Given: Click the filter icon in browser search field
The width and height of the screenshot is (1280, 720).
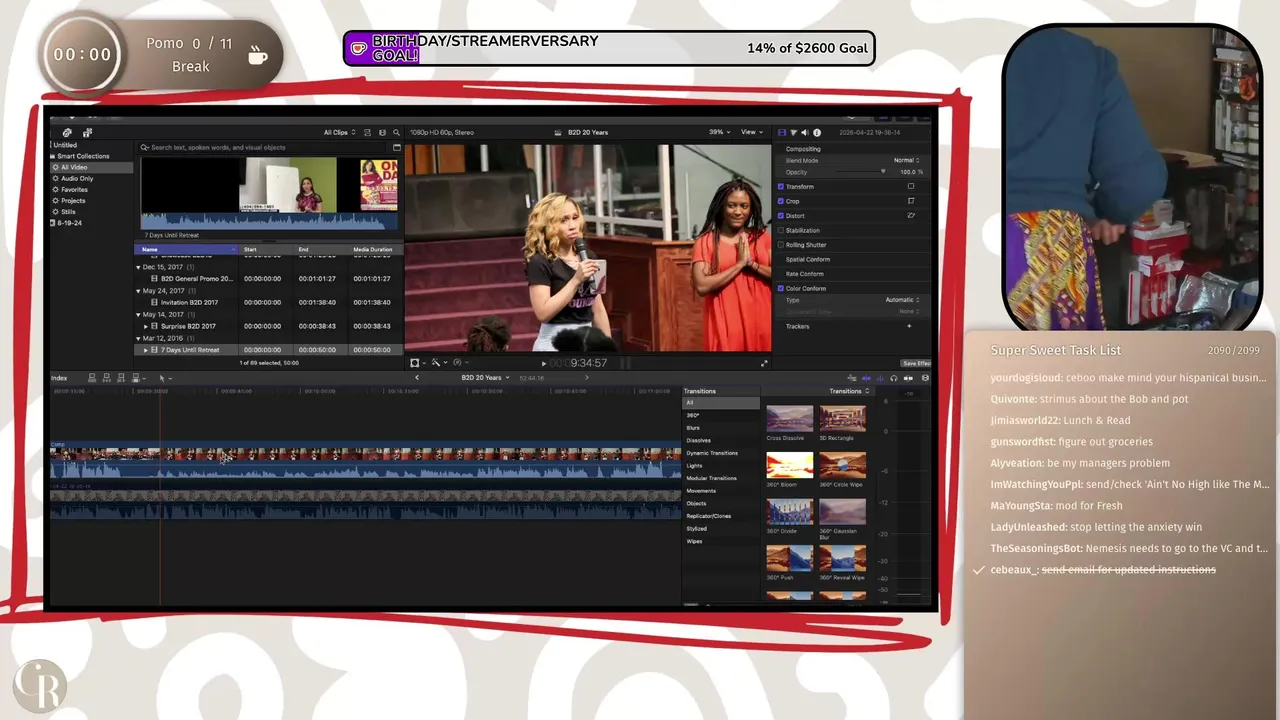Looking at the screenshot, I should coord(397,148).
